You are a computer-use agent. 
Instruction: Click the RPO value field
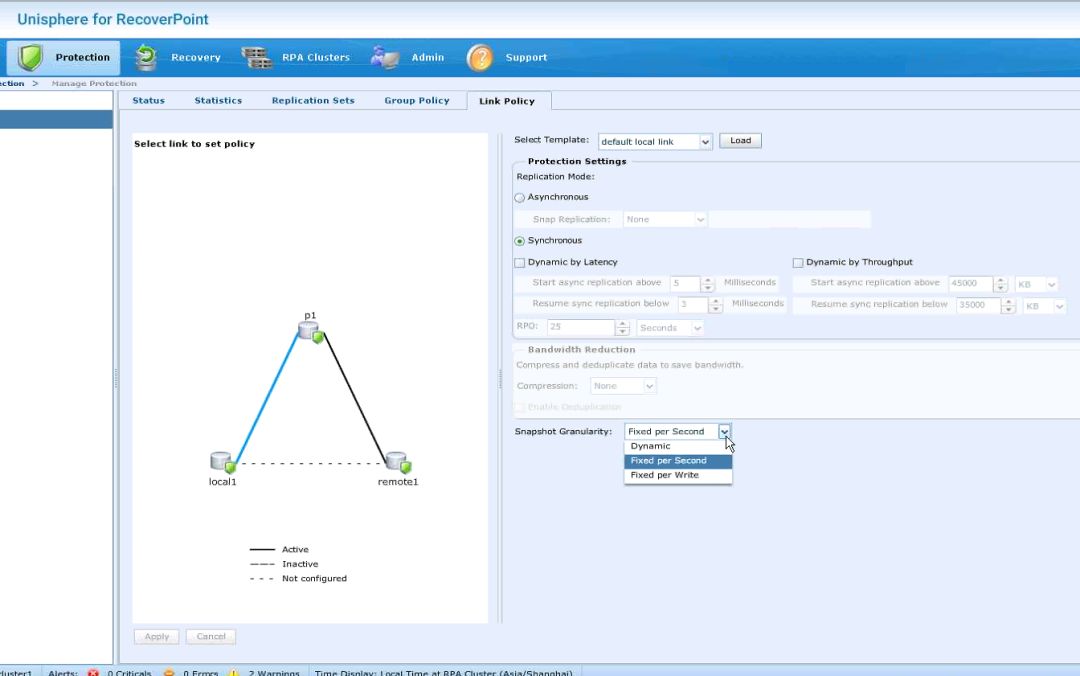pos(581,328)
